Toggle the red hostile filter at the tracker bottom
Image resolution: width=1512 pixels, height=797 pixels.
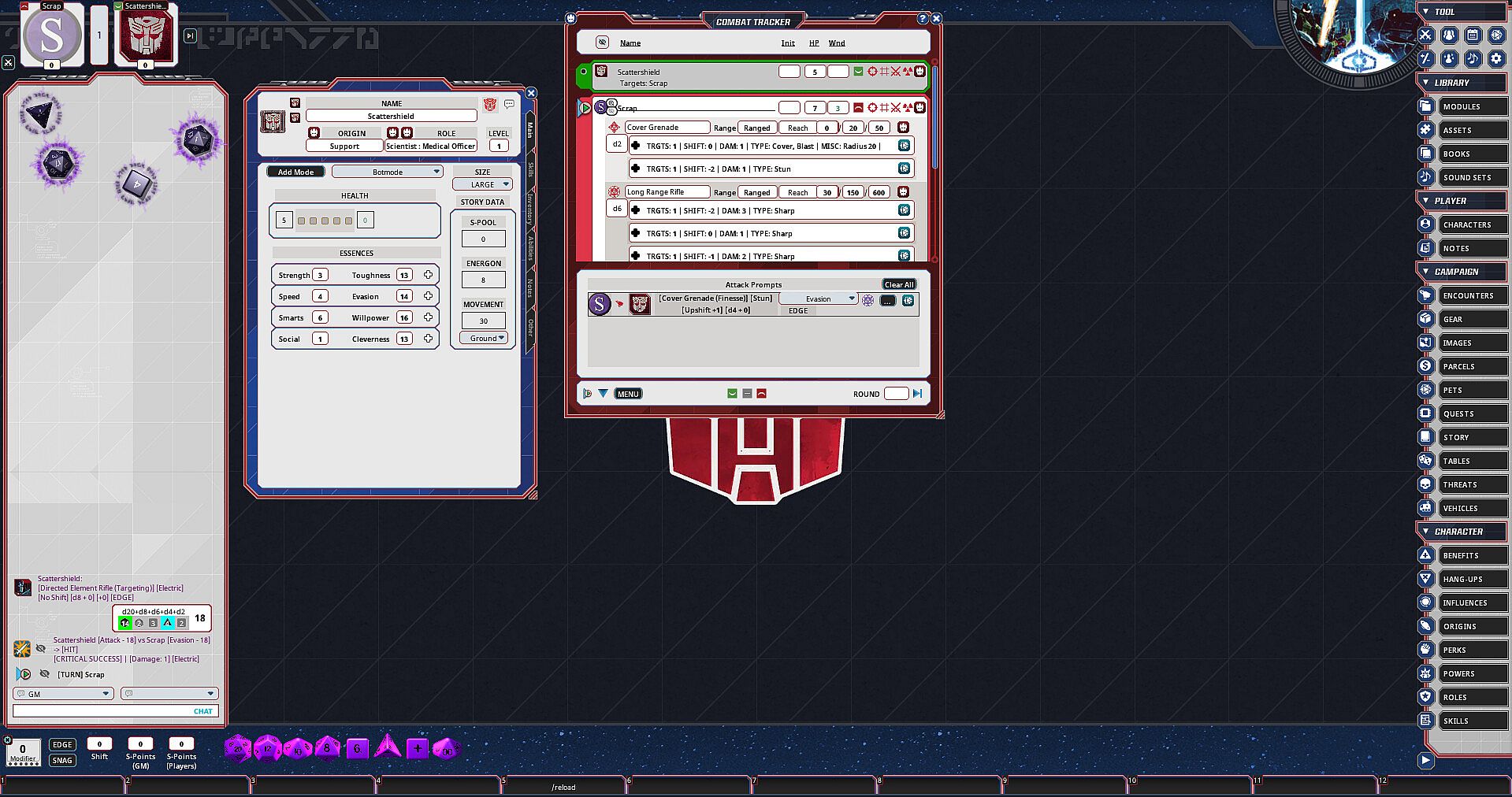(761, 394)
